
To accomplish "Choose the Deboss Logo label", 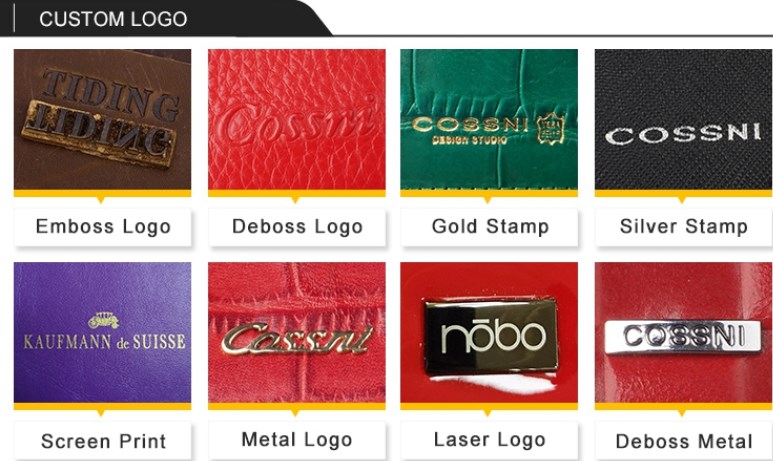I will (x=297, y=227).
